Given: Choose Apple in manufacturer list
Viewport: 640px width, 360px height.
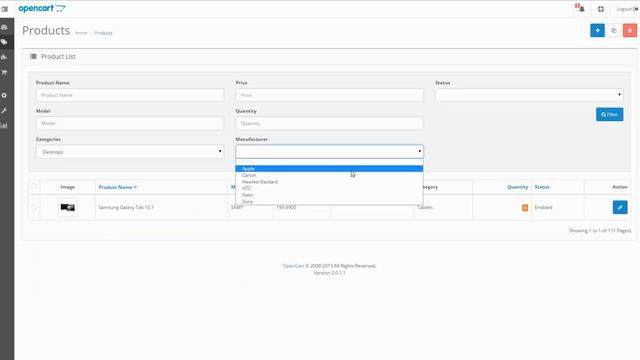Looking at the screenshot, I should click(329, 169).
